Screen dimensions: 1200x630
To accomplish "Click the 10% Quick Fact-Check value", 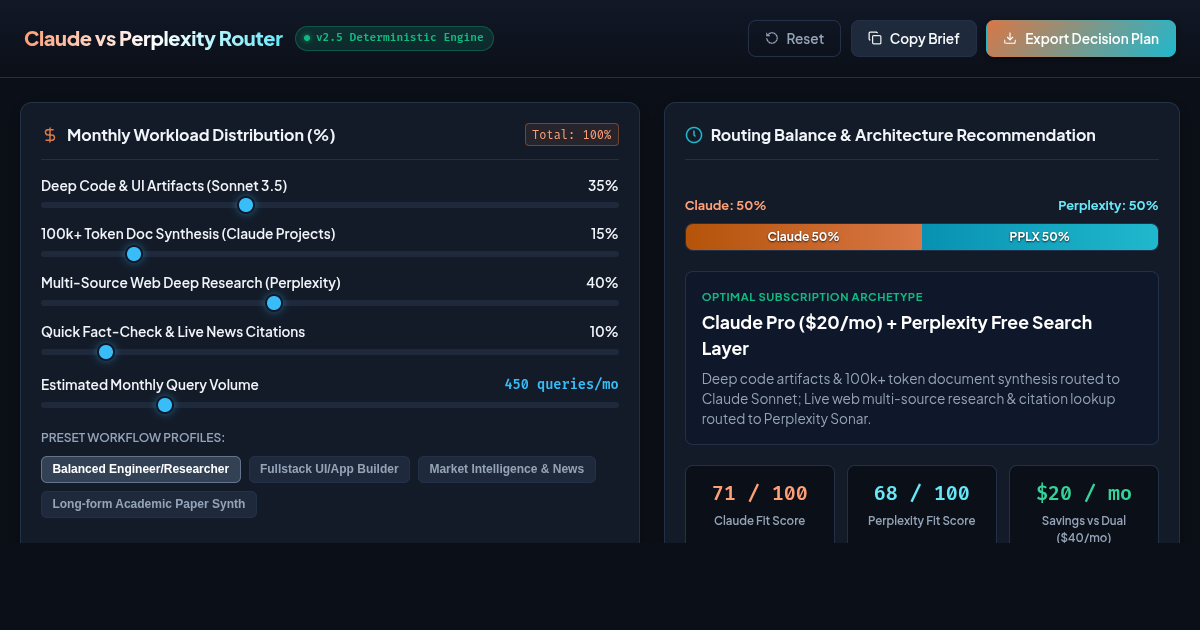I will (x=604, y=332).
